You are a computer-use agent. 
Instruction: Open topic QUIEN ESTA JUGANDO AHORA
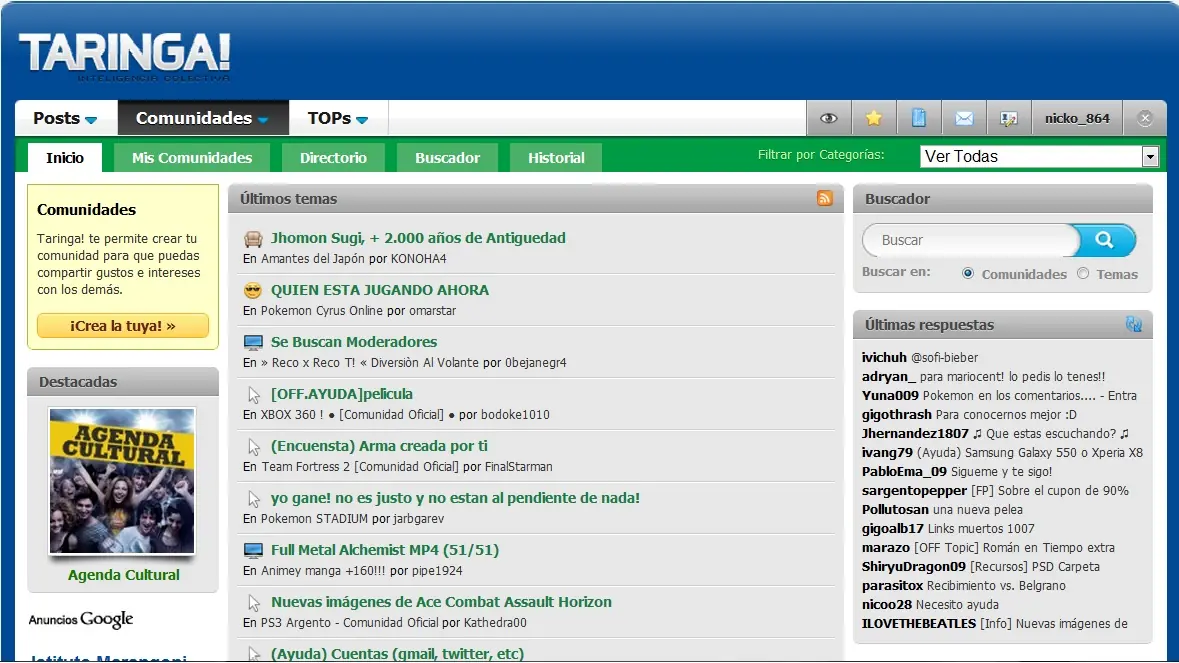coord(380,289)
